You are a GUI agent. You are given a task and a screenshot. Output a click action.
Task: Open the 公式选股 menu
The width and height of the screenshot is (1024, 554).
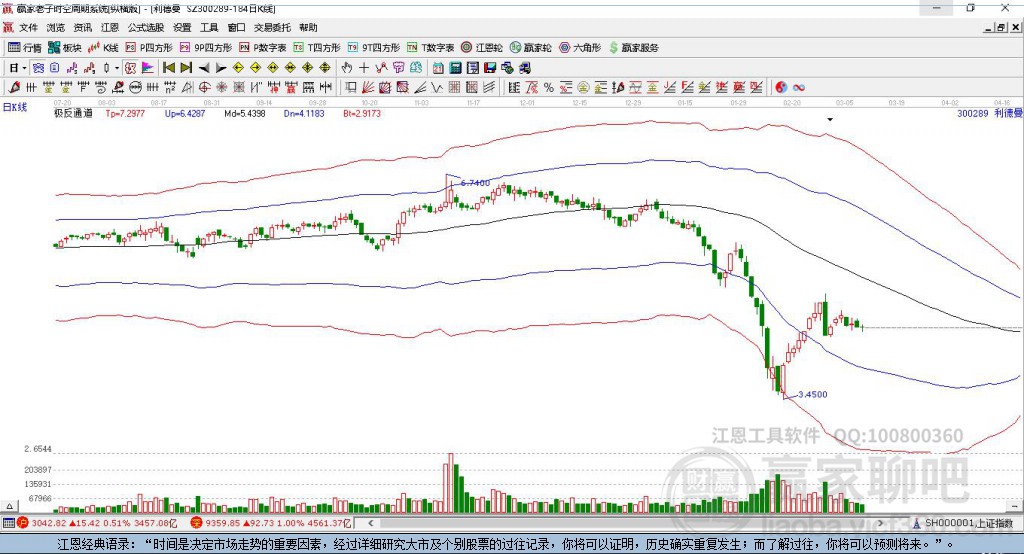[x=146, y=27]
